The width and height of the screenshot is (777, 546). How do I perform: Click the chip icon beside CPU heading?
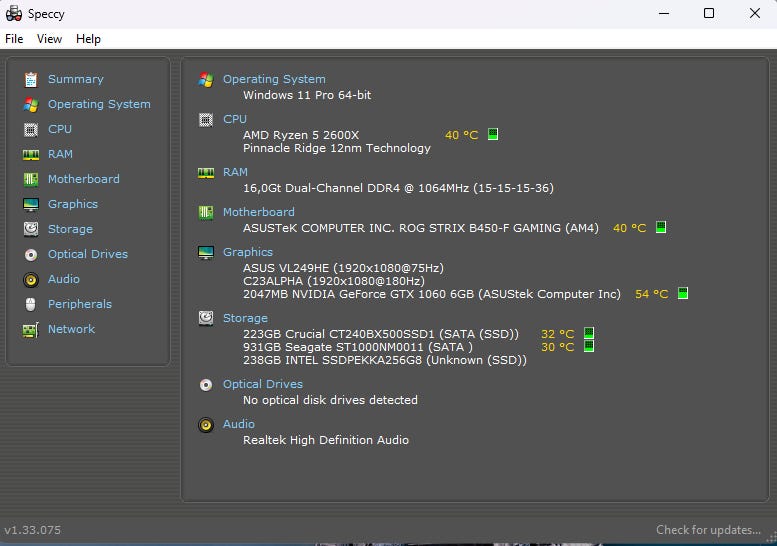point(206,119)
